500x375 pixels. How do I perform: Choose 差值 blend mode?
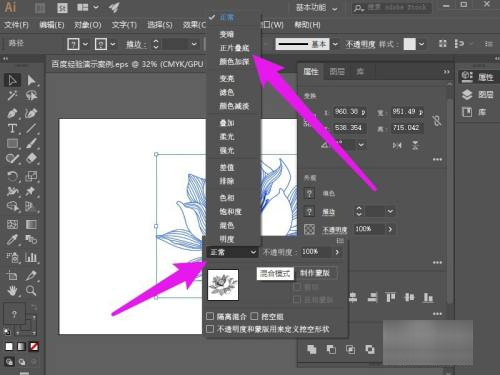227,167
